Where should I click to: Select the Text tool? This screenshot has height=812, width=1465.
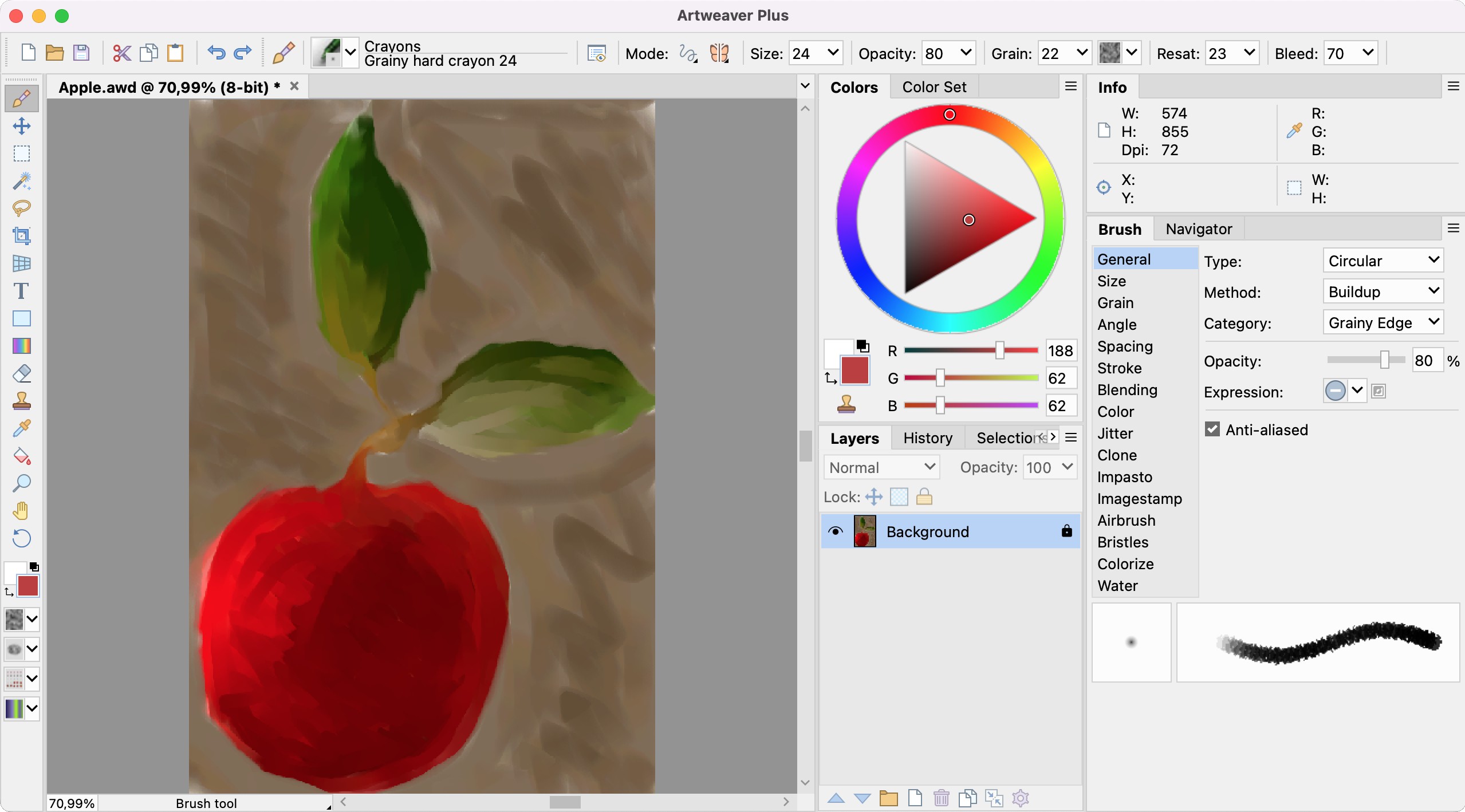(21, 291)
